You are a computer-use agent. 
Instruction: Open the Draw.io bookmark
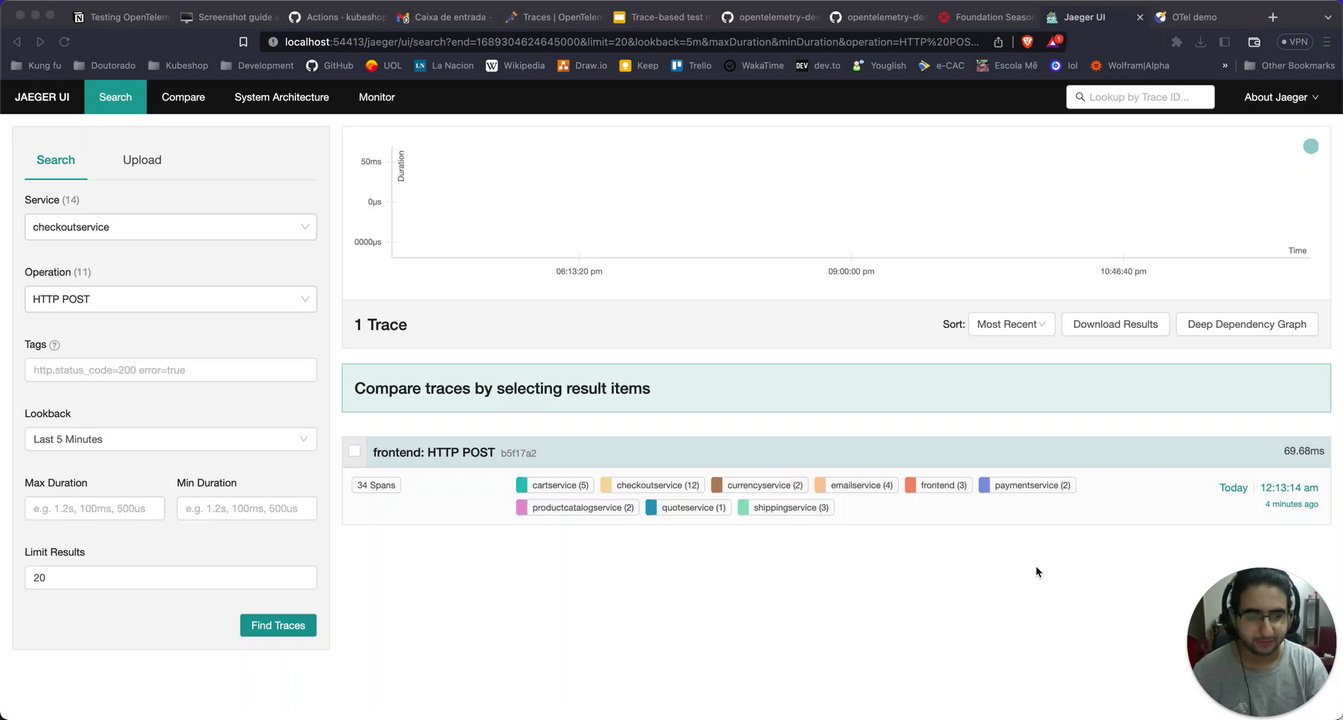pos(582,65)
